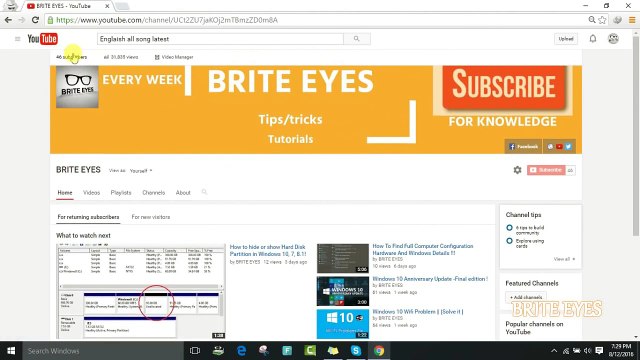Expand the 'View as: Yourself' dropdown

tap(141, 171)
